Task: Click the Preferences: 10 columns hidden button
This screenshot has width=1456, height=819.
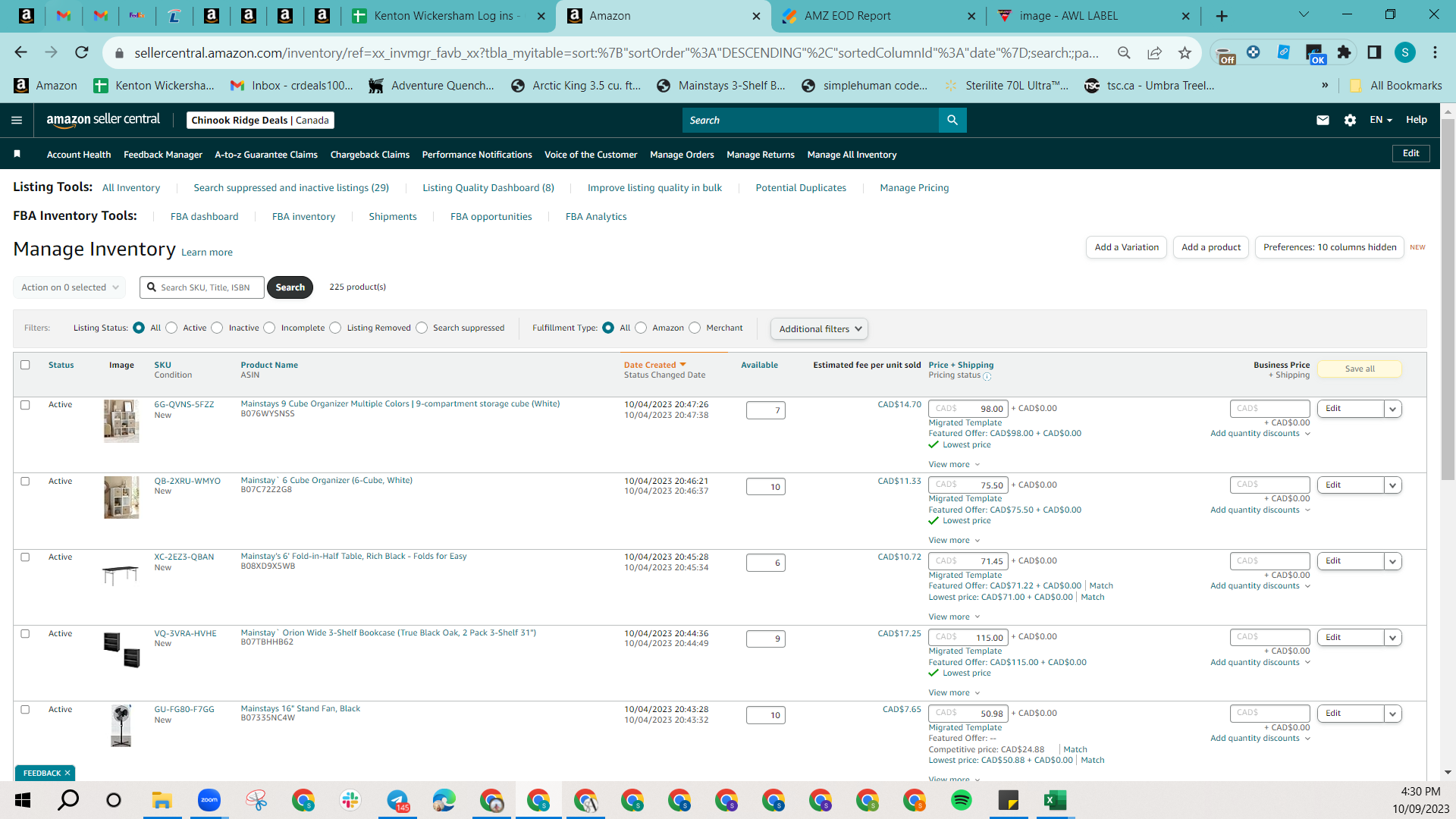Action: (x=1329, y=247)
